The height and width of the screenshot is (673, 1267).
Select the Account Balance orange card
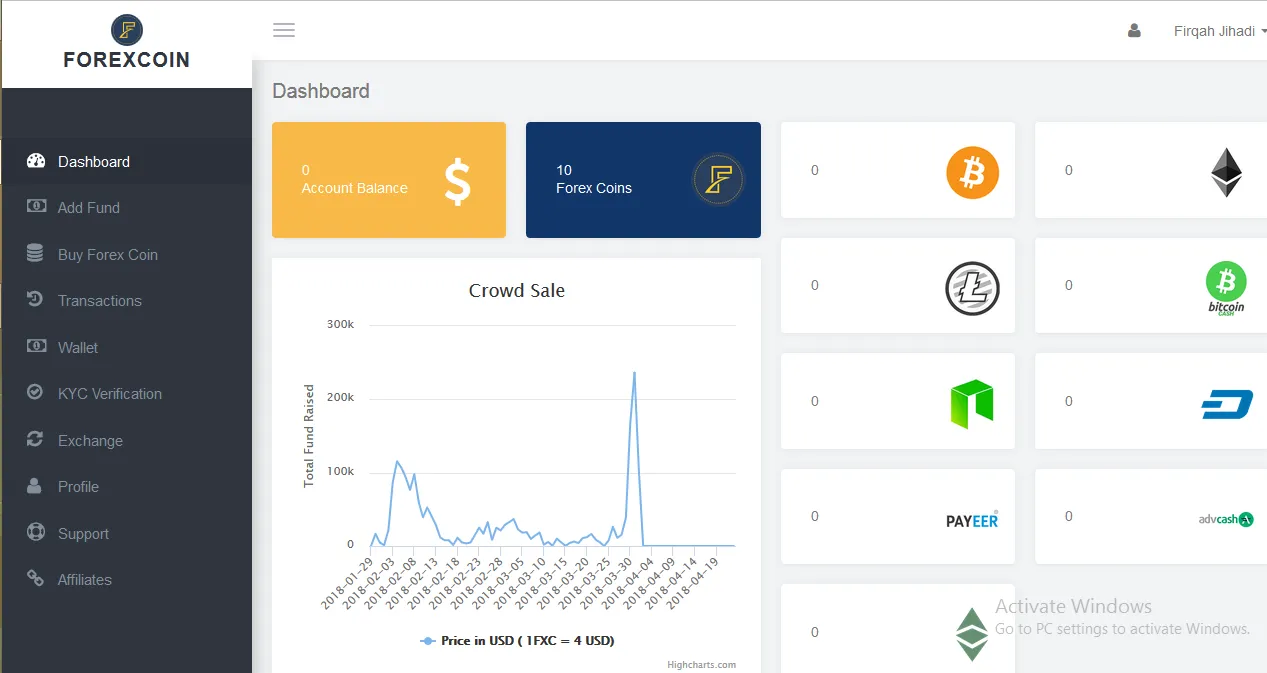tap(389, 180)
